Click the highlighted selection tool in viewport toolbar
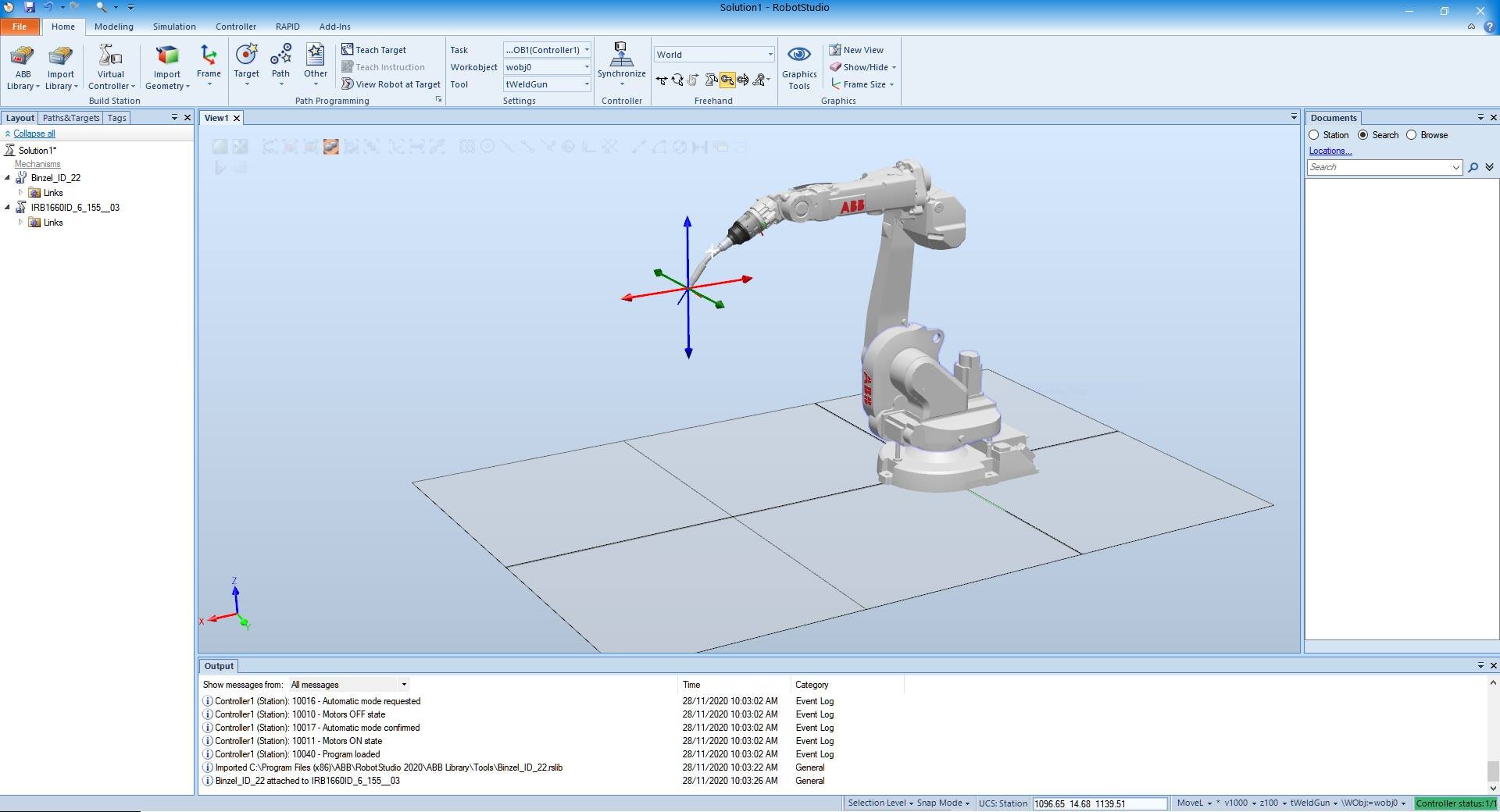Image resolution: width=1500 pixels, height=812 pixels. 331,147
